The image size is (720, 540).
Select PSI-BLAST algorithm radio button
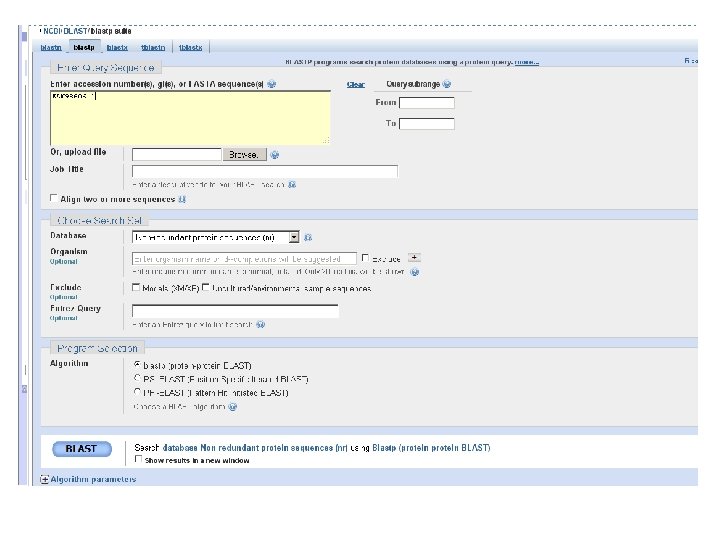[x=137, y=378]
